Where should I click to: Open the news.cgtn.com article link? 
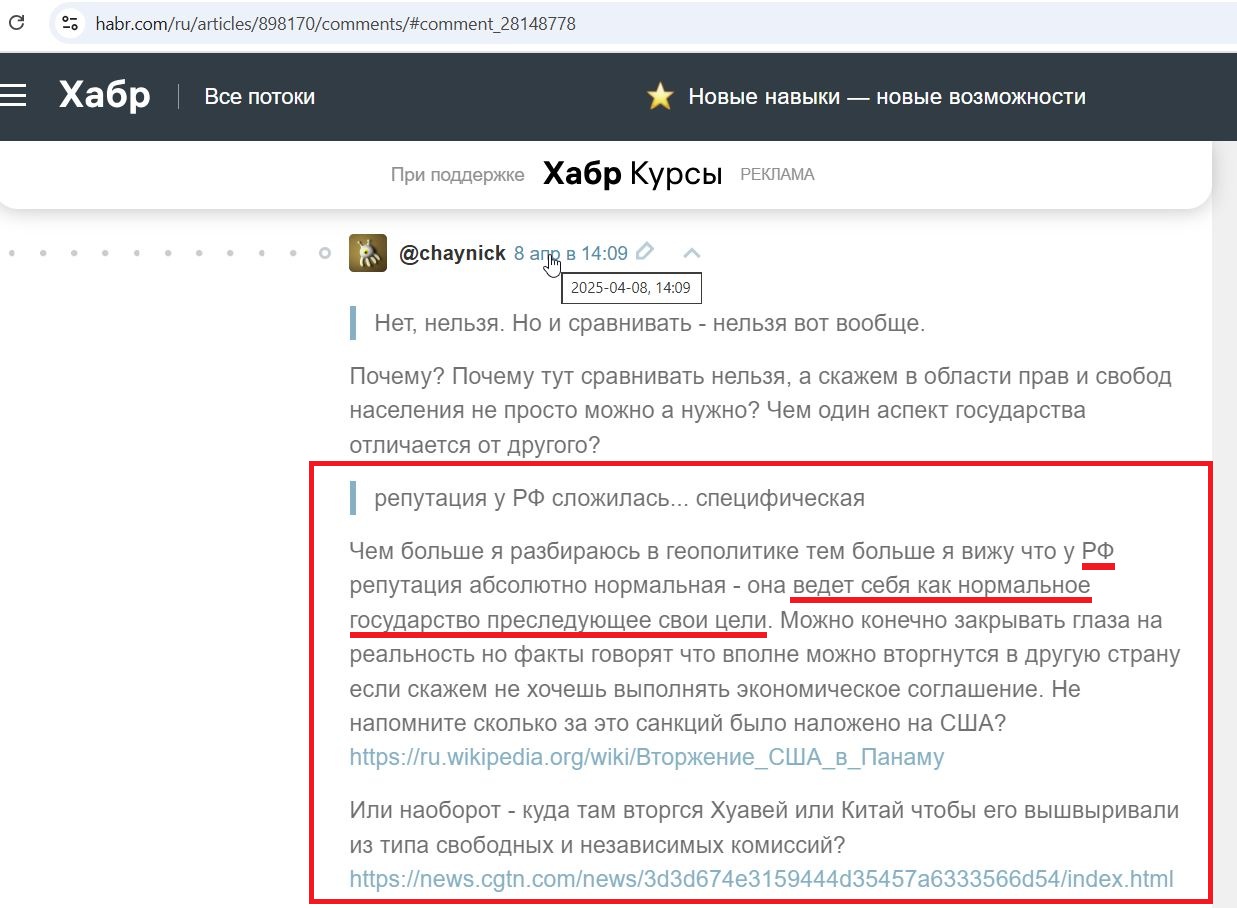pos(760,879)
